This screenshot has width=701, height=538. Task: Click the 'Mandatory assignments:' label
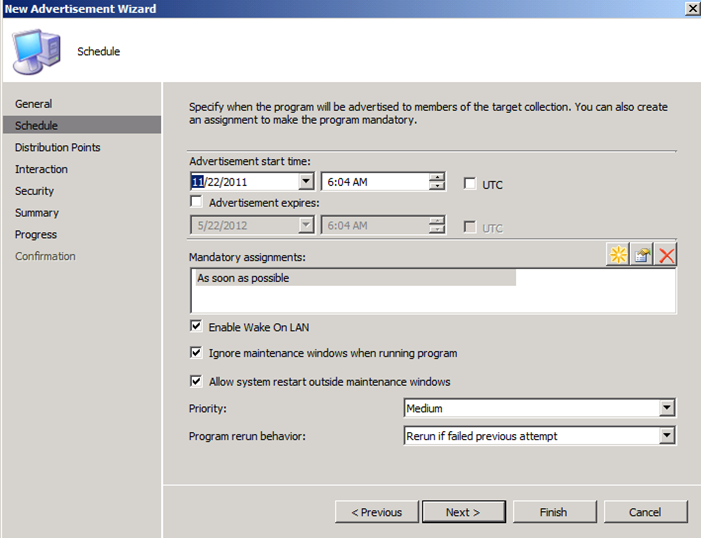click(x=247, y=257)
